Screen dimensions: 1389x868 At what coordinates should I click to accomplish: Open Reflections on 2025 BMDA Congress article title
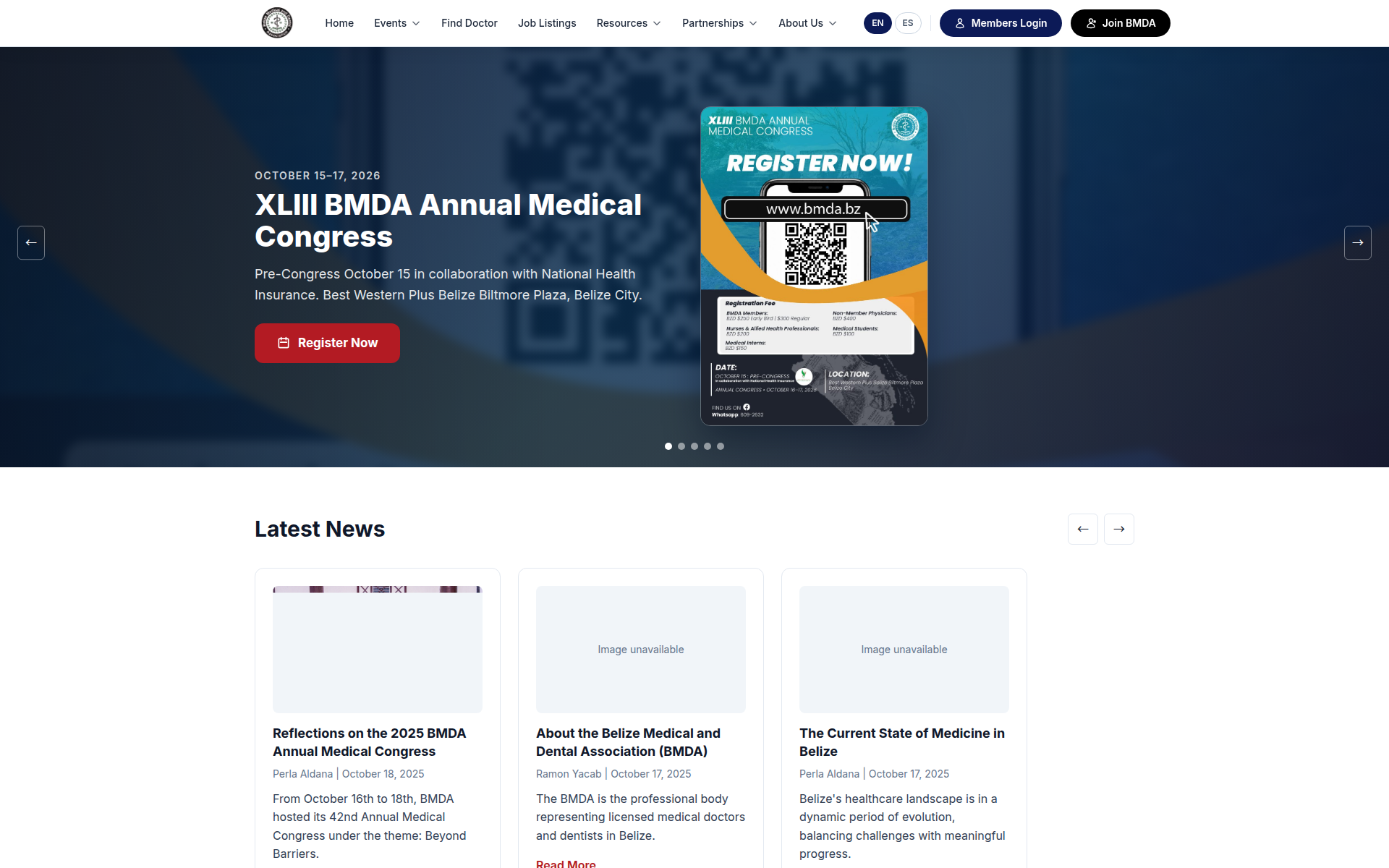click(x=370, y=742)
